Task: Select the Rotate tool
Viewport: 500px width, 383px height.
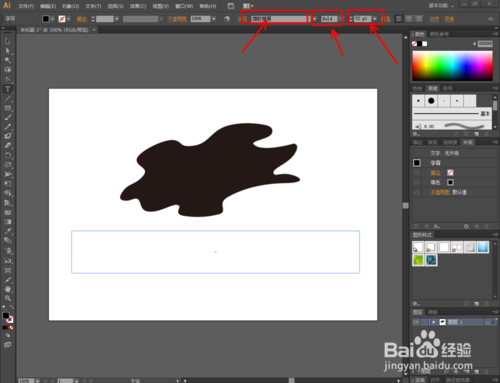Action: click(x=8, y=155)
